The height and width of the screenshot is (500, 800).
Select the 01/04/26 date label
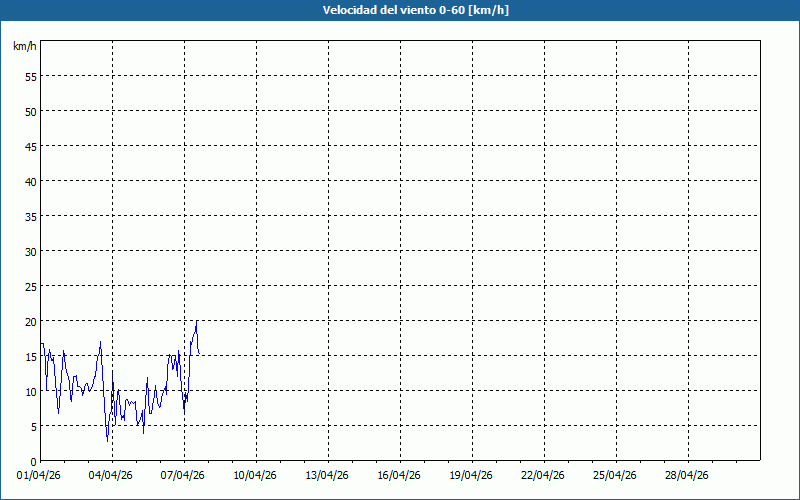40,475
